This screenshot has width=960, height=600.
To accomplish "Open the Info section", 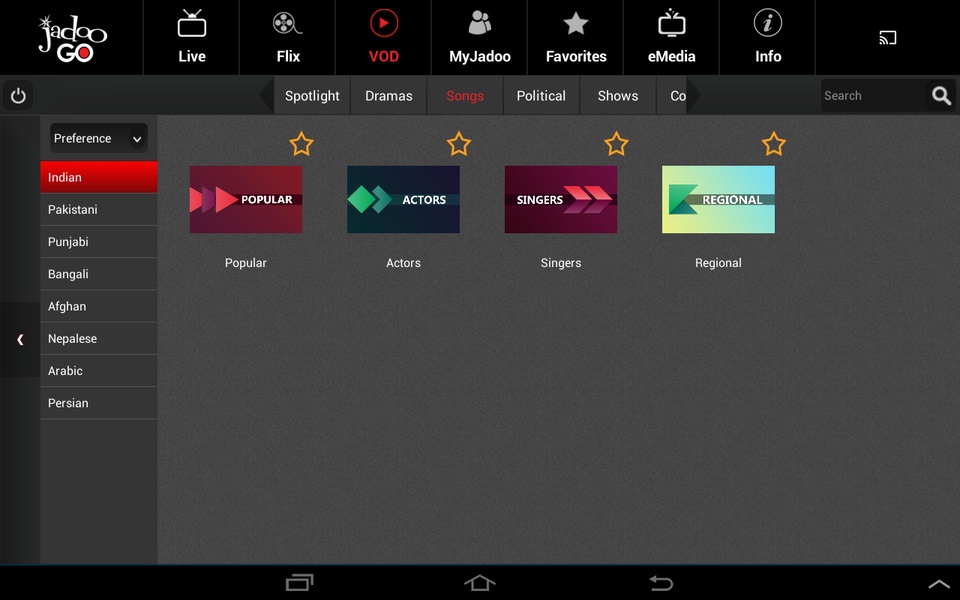I will point(768,37).
